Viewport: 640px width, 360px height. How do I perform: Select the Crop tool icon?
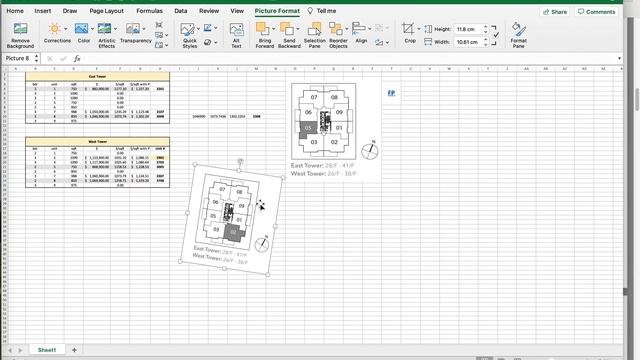click(x=408, y=29)
